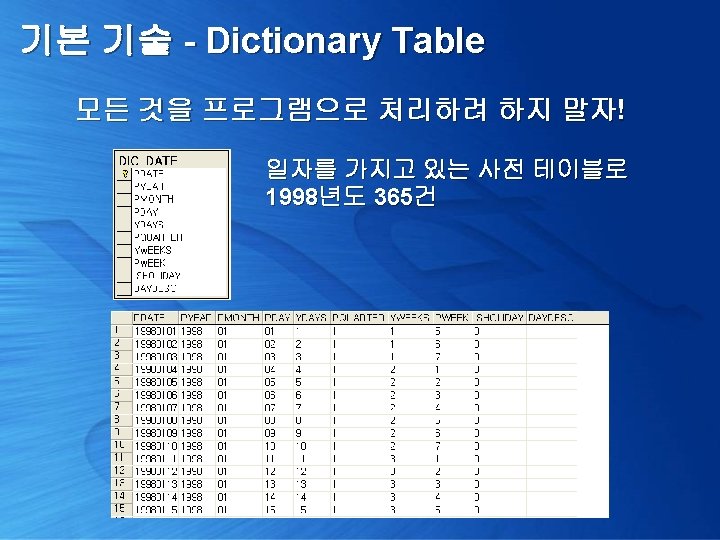The width and height of the screenshot is (720, 540).
Task: Click the YWEEKS column header in grid
Action: [x=411, y=318]
